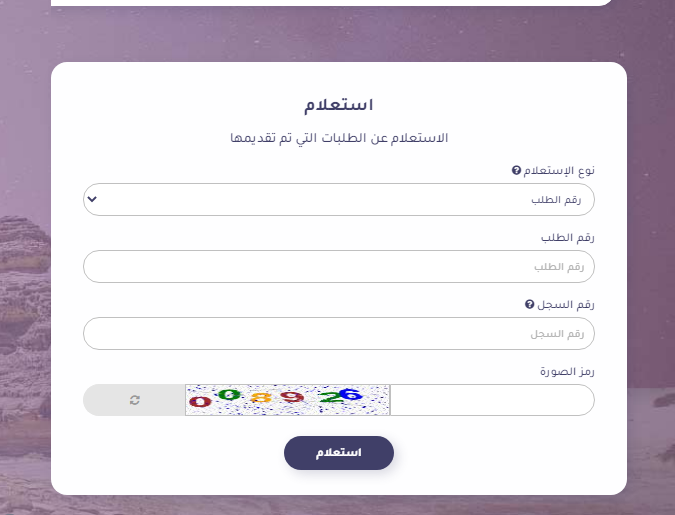
Task: Click the رقم الطلب label above its field
Action: point(568,238)
